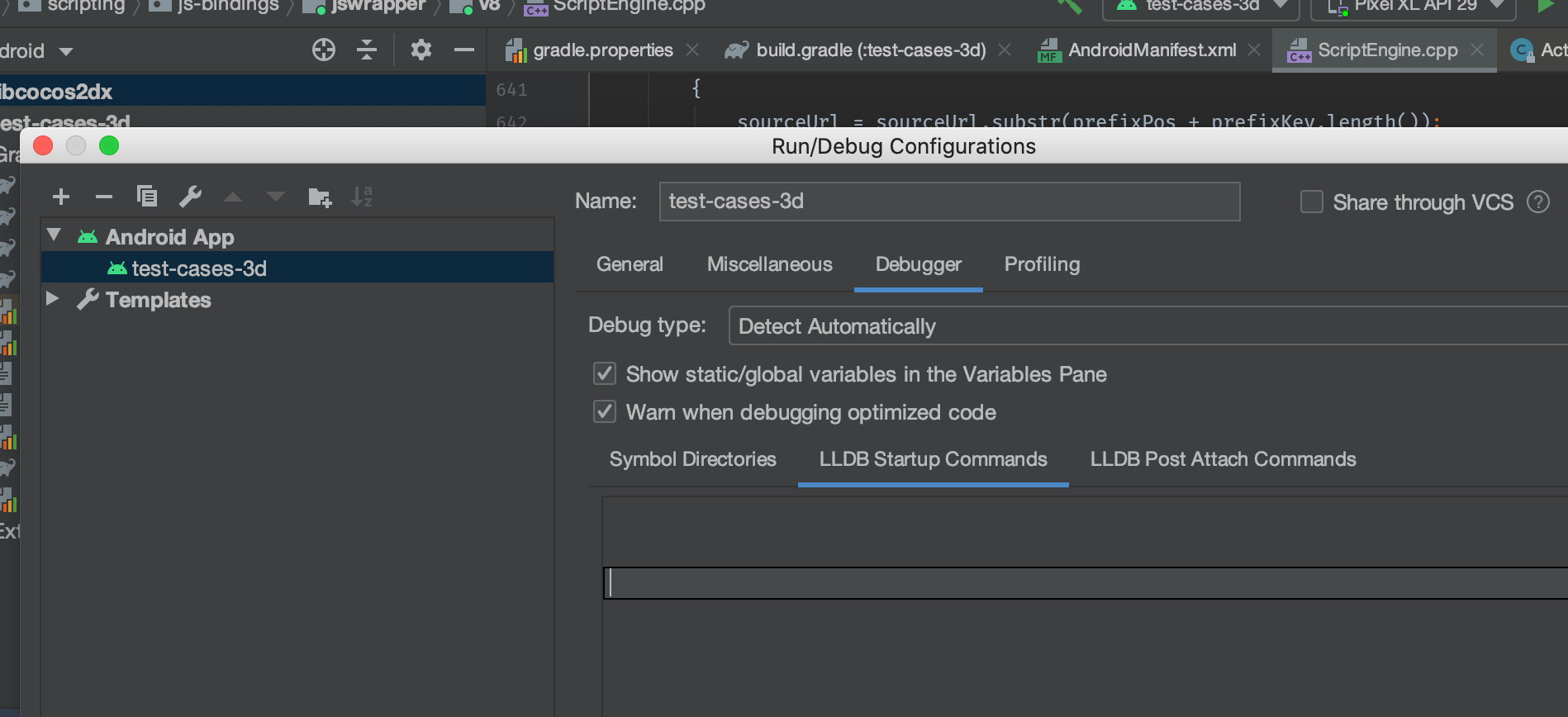Select libcocos2dx in project tree
The image size is (1568, 717).
click(x=243, y=91)
